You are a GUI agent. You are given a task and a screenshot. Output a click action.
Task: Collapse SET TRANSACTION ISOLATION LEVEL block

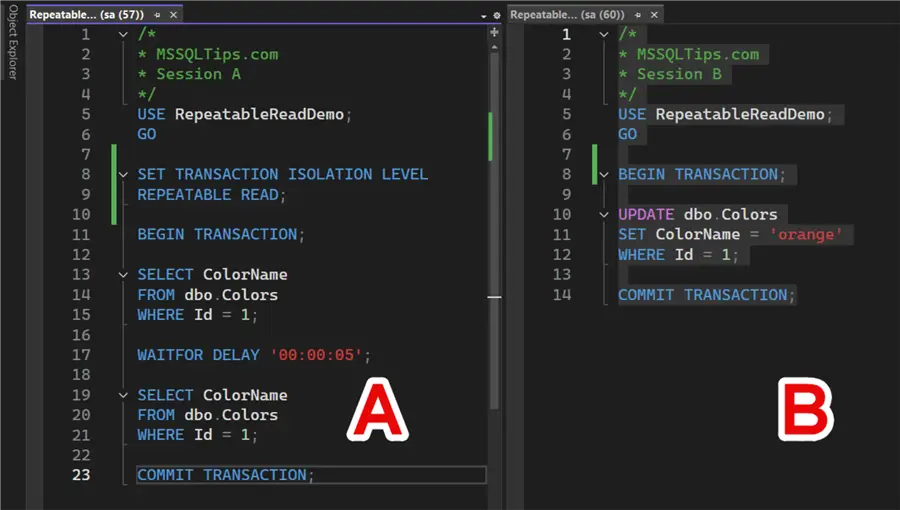click(123, 174)
